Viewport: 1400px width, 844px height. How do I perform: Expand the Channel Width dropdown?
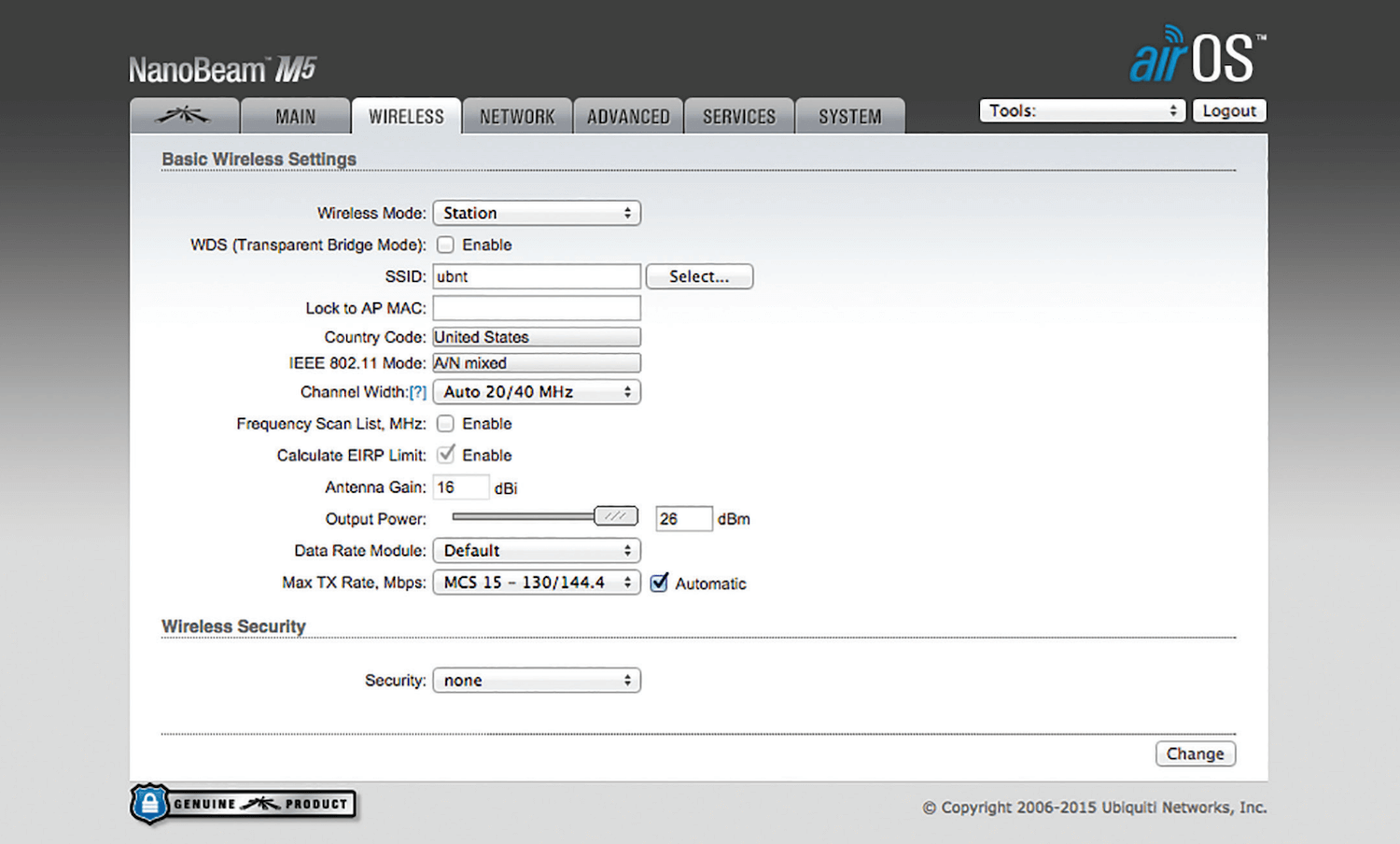[537, 392]
